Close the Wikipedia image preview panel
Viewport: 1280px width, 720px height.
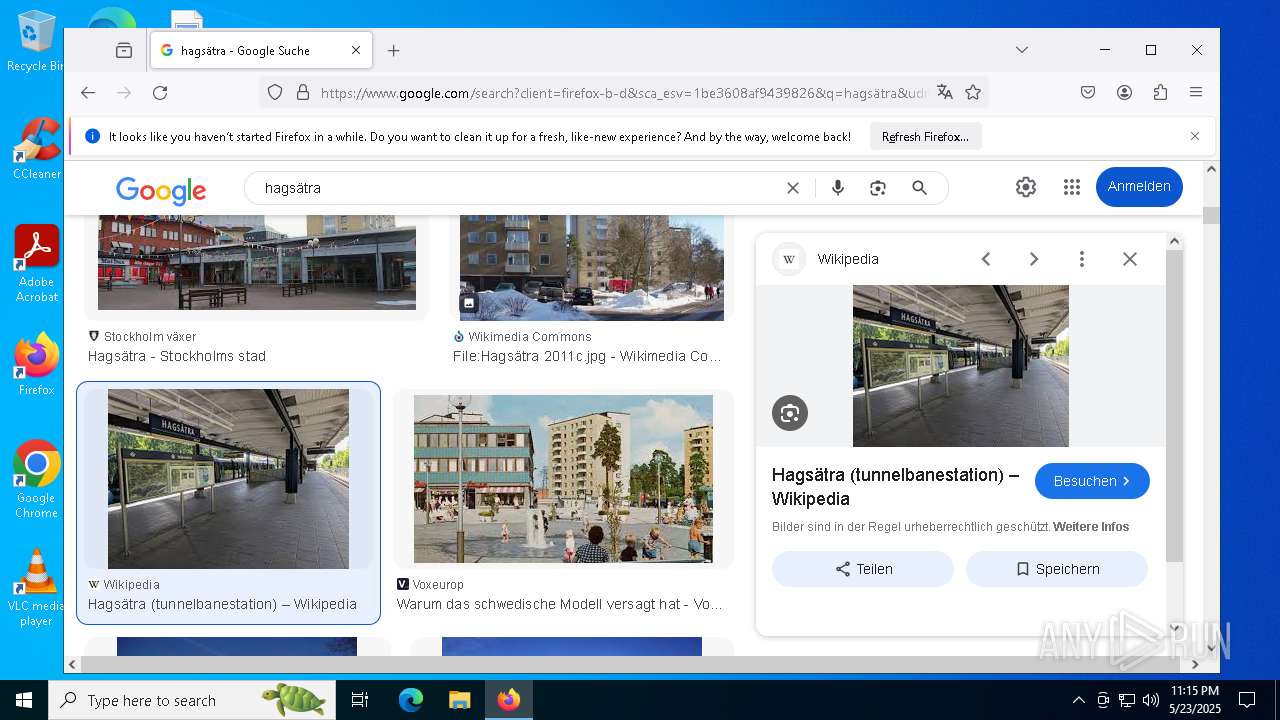click(x=1130, y=259)
